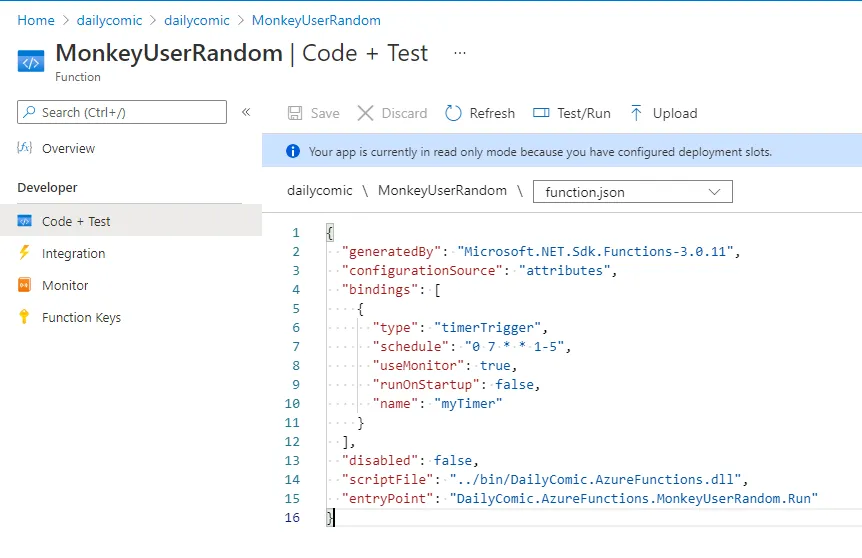Open the function.json file dropdown
Viewport: 862px width, 558px height.
[x=633, y=192]
